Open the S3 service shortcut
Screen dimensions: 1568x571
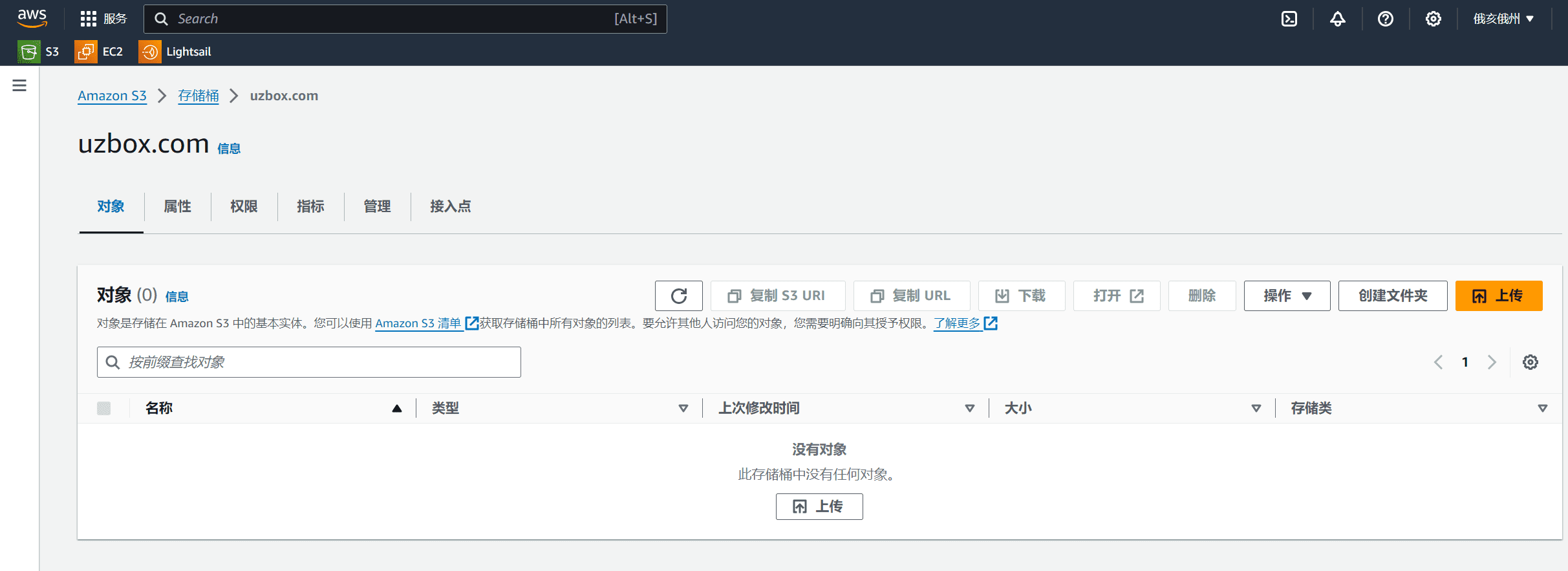point(39,52)
